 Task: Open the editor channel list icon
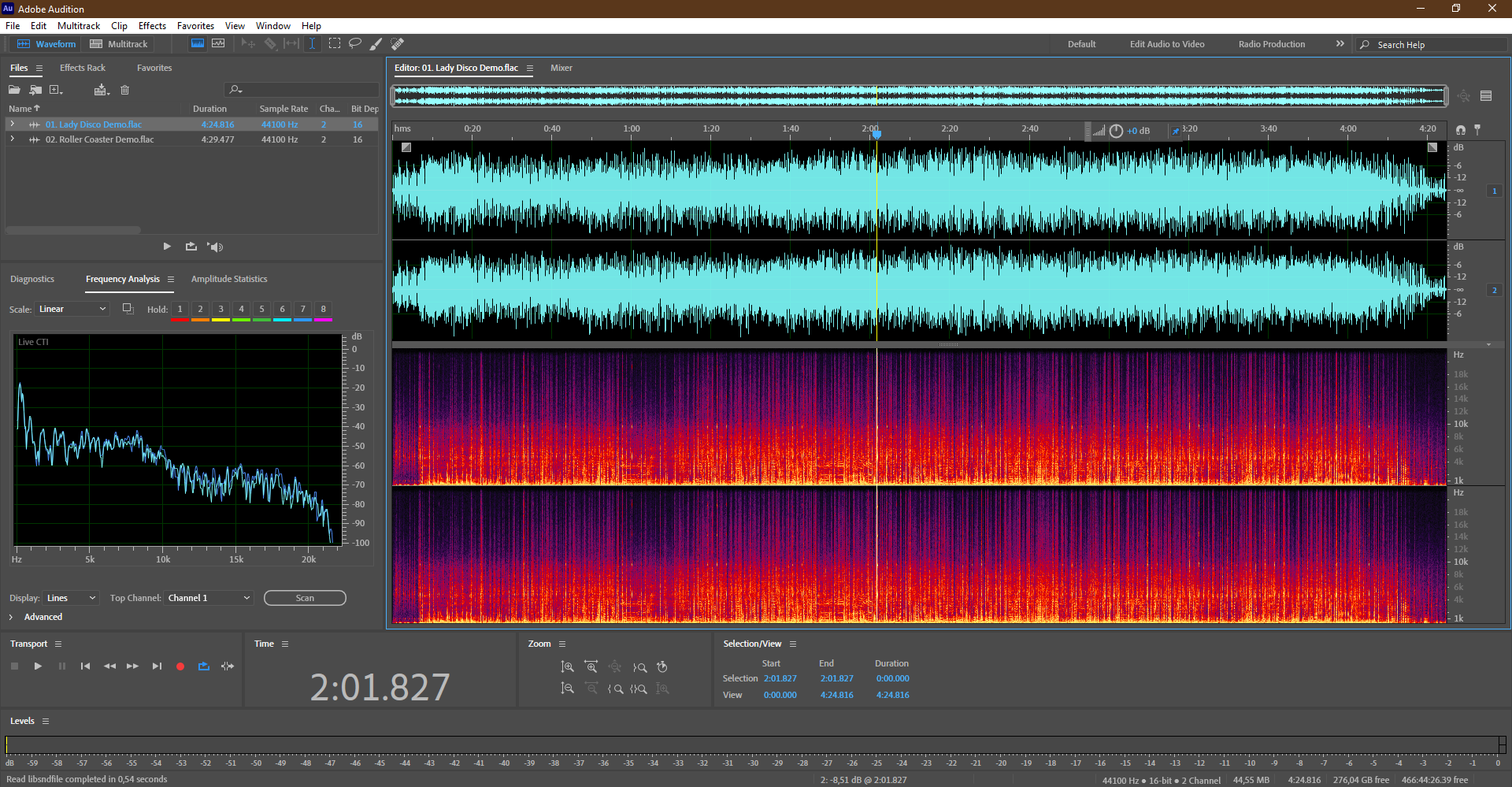pos(1486,96)
